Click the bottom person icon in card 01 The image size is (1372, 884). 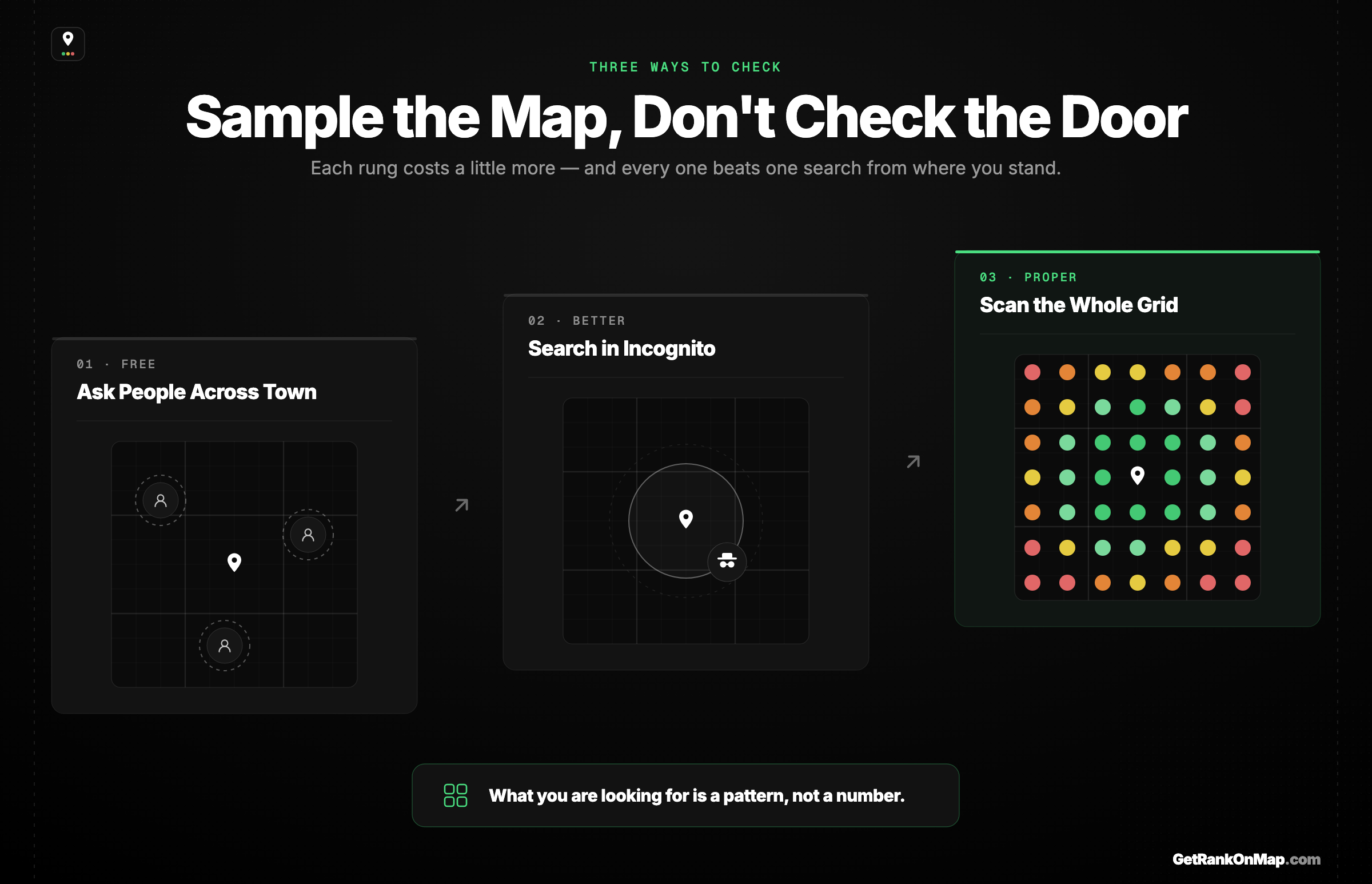(224, 646)
